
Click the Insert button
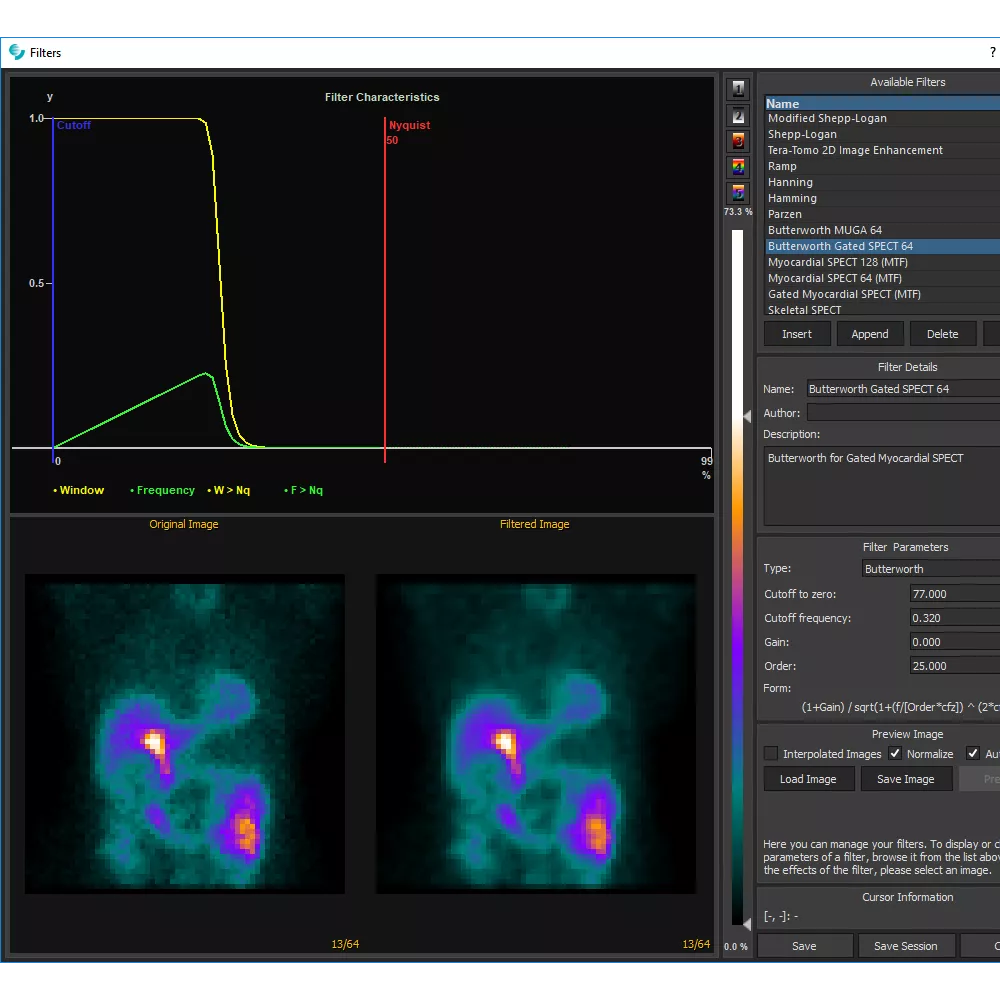point(797,334)
